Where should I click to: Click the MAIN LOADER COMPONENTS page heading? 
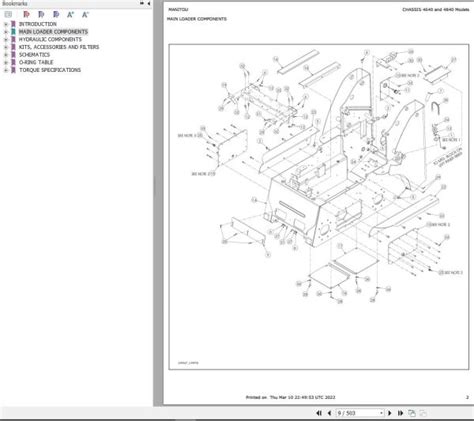coord(197,19)
